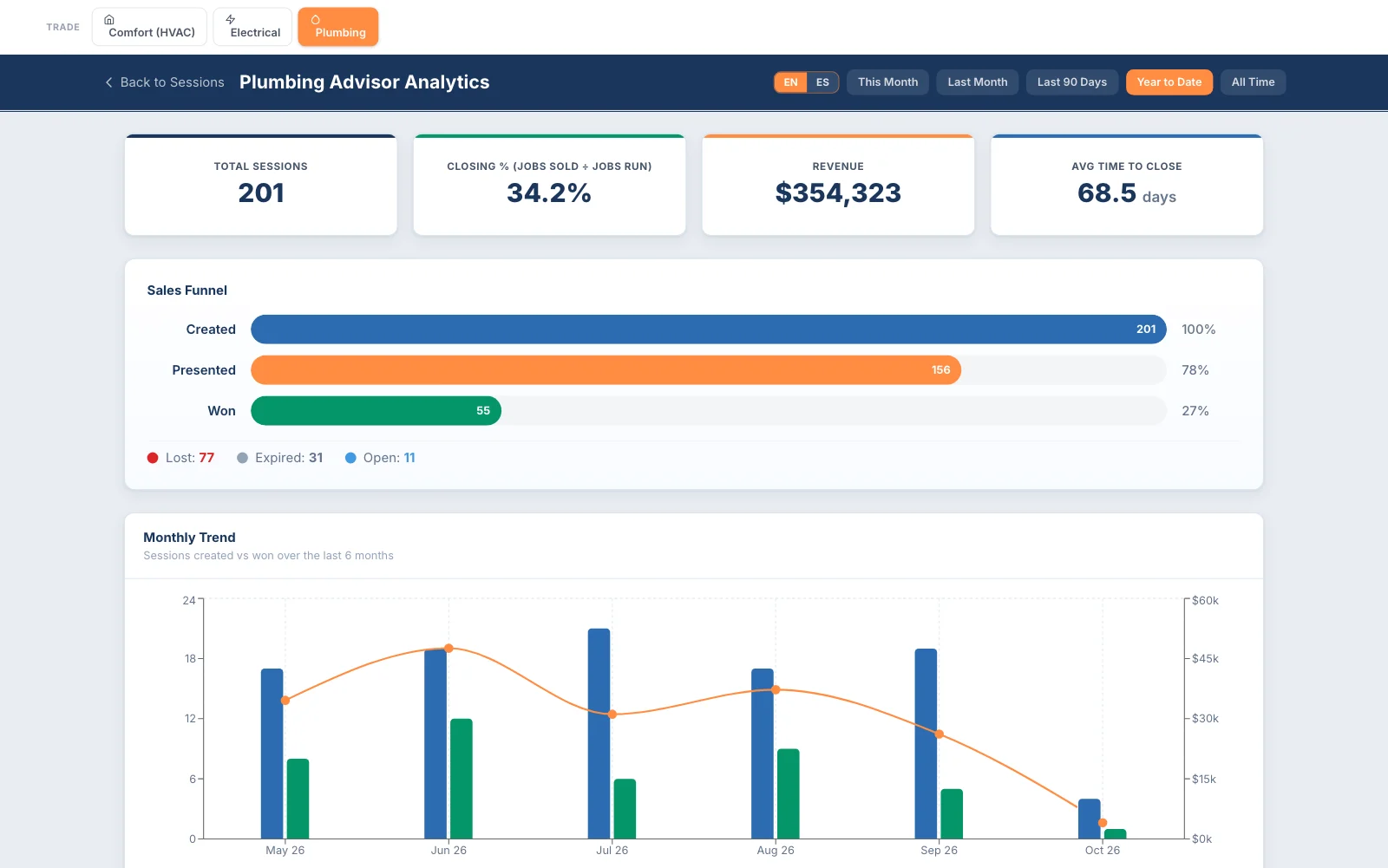The height and width of the screenshot is (868, 1388).
Task: Click the May 26 blue created bar
Action: [x=272, y=754]
